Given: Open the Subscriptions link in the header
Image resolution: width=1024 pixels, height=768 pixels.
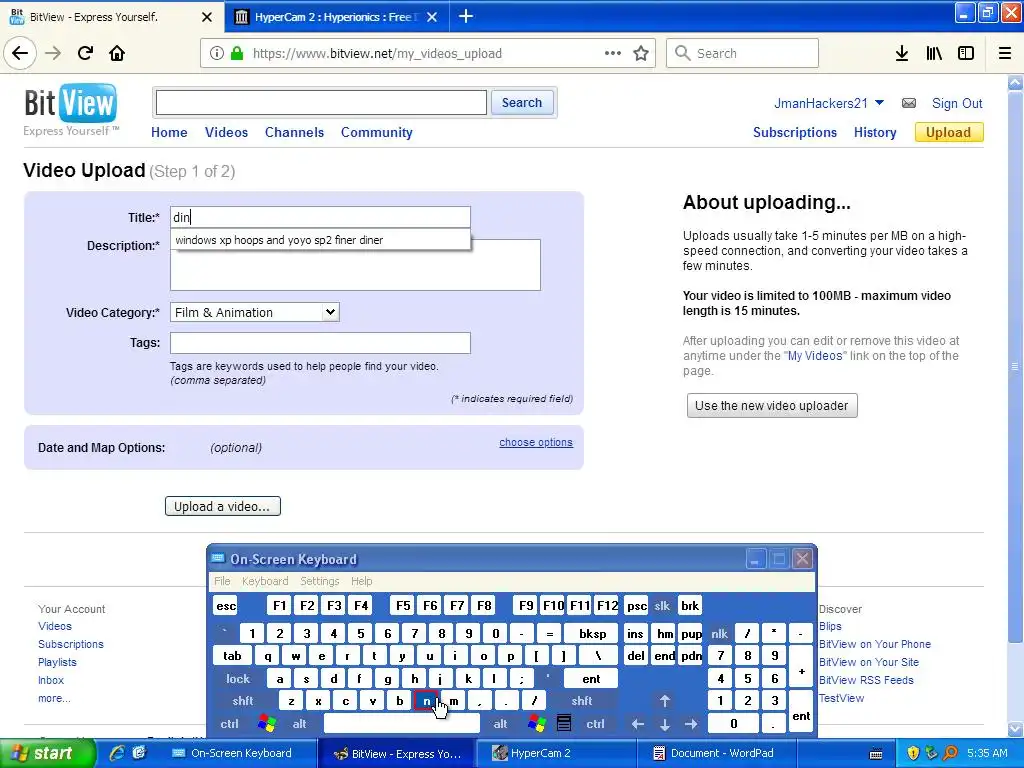Looking at the screenshot, I should (794, 132).
